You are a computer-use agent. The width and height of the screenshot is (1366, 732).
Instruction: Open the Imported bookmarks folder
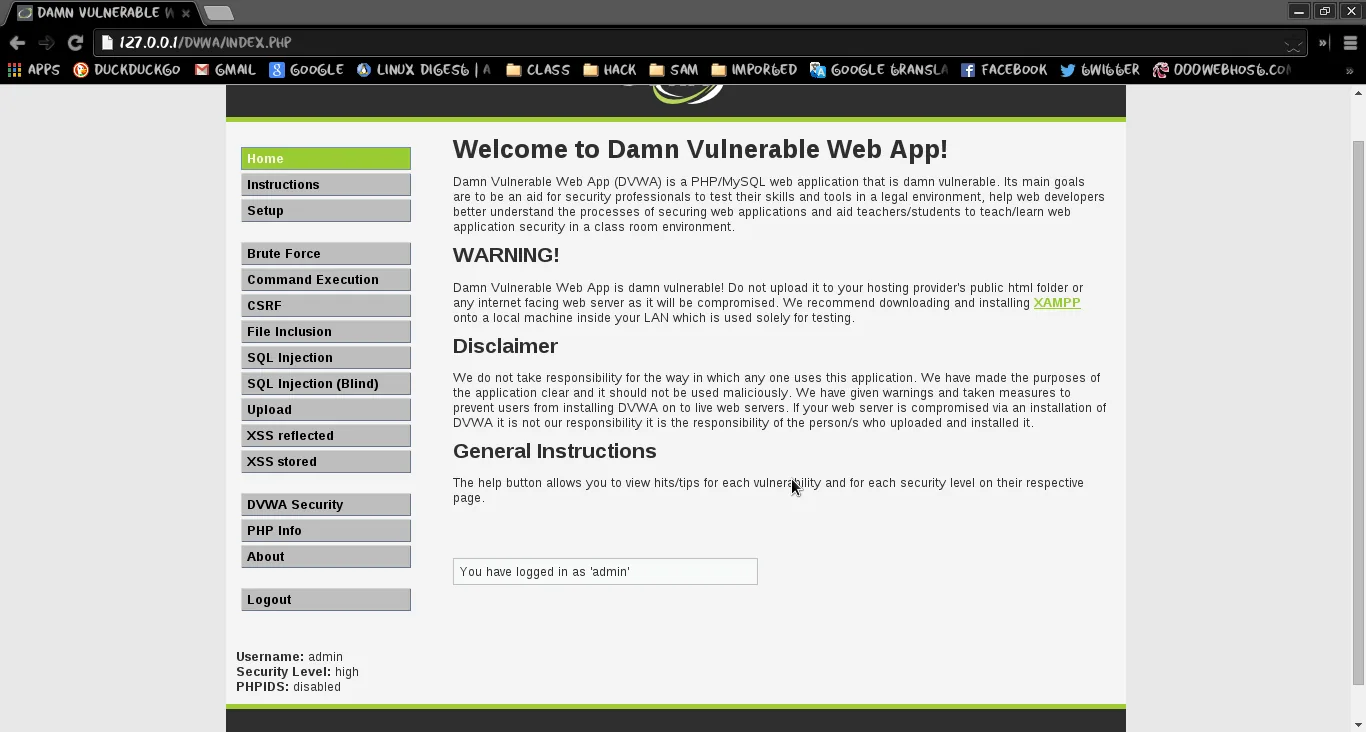pos(754,70)
